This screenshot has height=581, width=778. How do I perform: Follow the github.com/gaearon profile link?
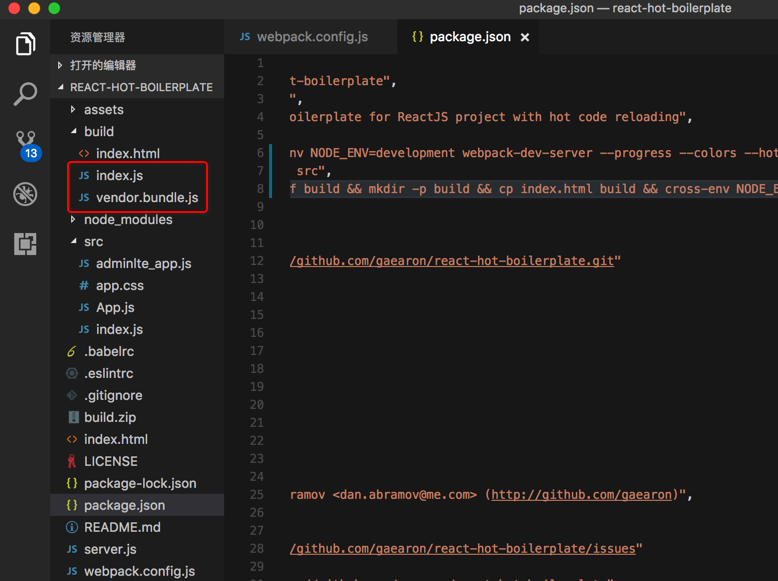[x=581, y=495]
